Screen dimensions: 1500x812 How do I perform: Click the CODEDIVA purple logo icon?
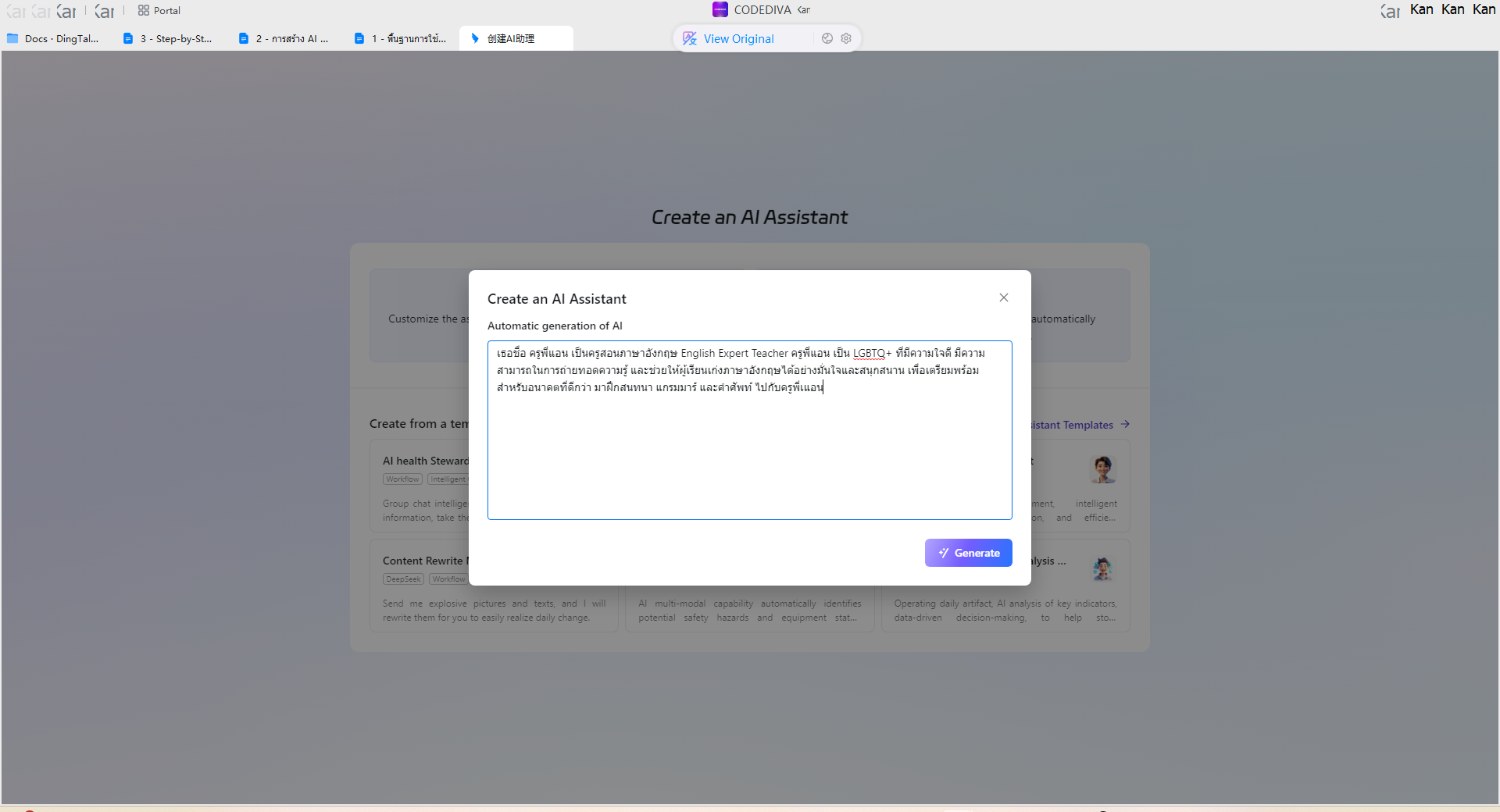click(x=720, y=9)
